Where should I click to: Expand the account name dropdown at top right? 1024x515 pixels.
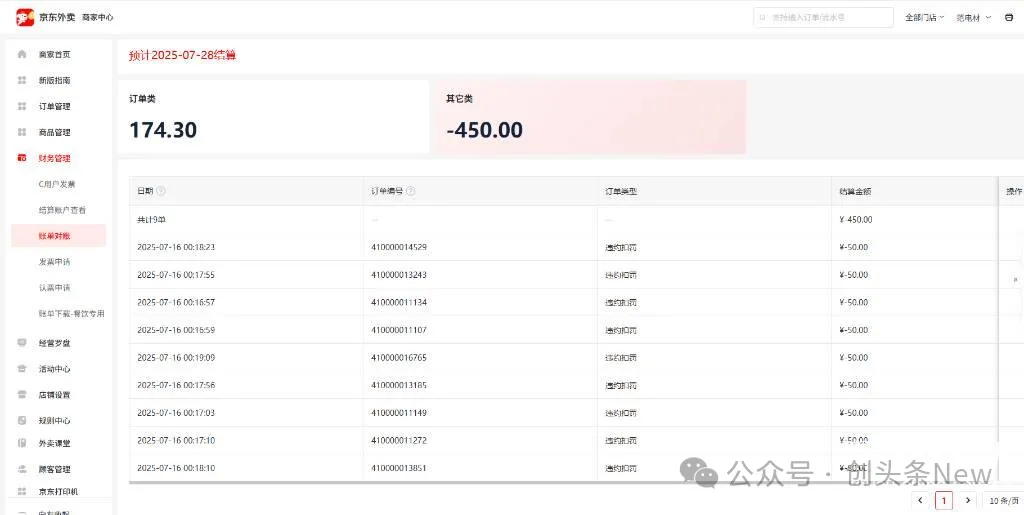974,17
